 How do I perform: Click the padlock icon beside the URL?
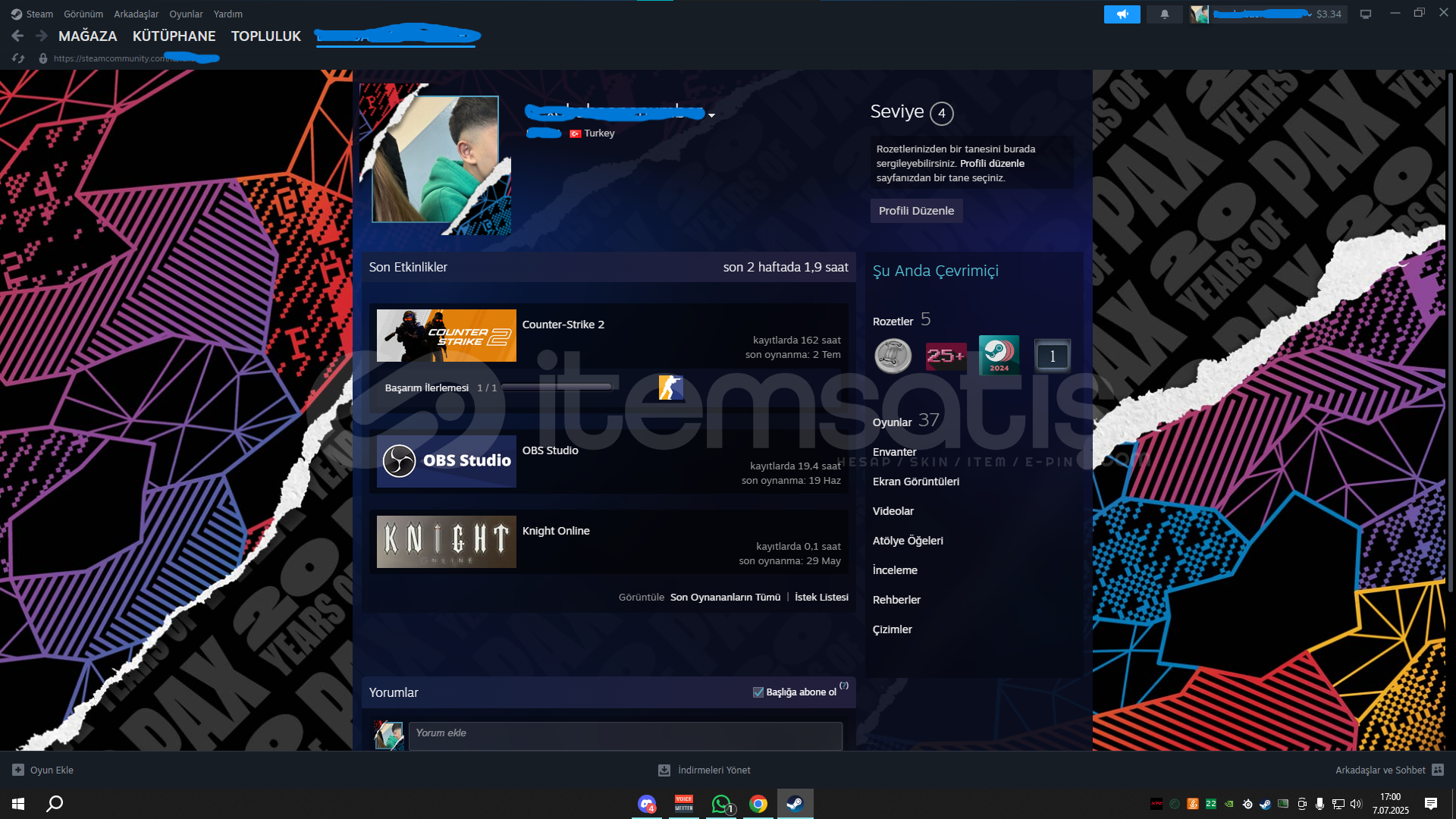tap(43, 58)
